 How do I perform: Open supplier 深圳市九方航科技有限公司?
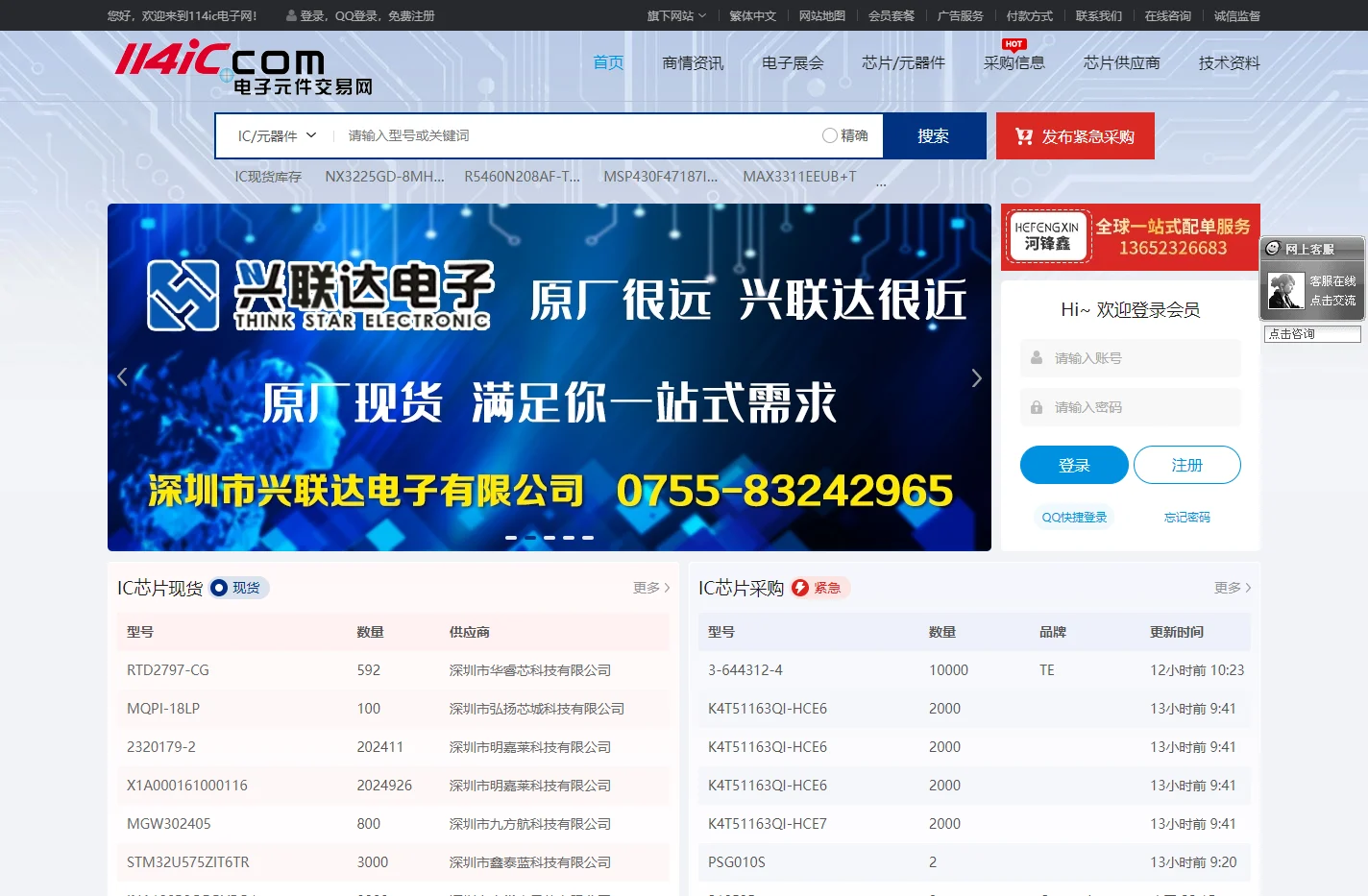point(530,824)
